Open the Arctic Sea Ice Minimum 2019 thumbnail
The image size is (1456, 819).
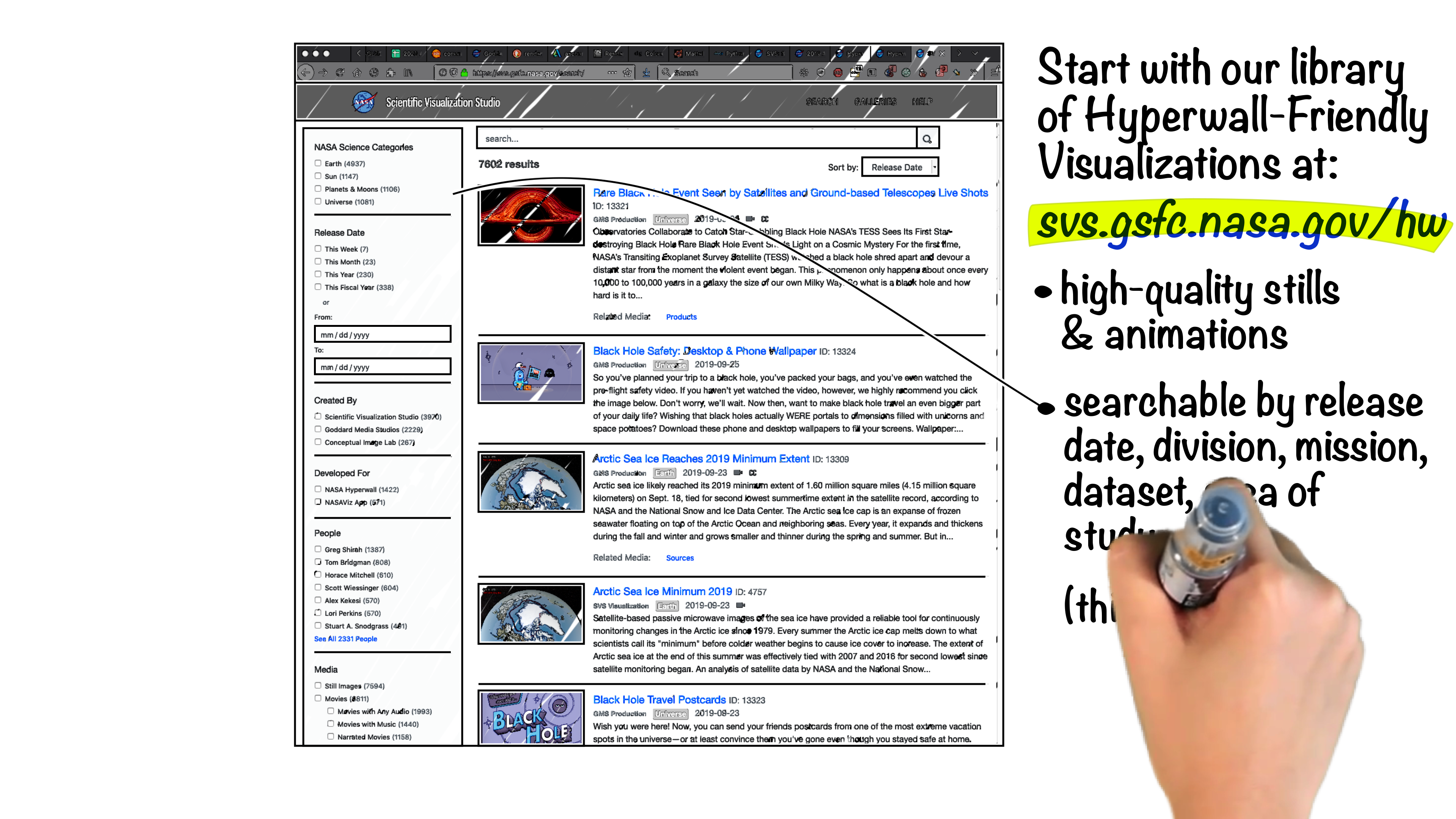pos(531,614)
